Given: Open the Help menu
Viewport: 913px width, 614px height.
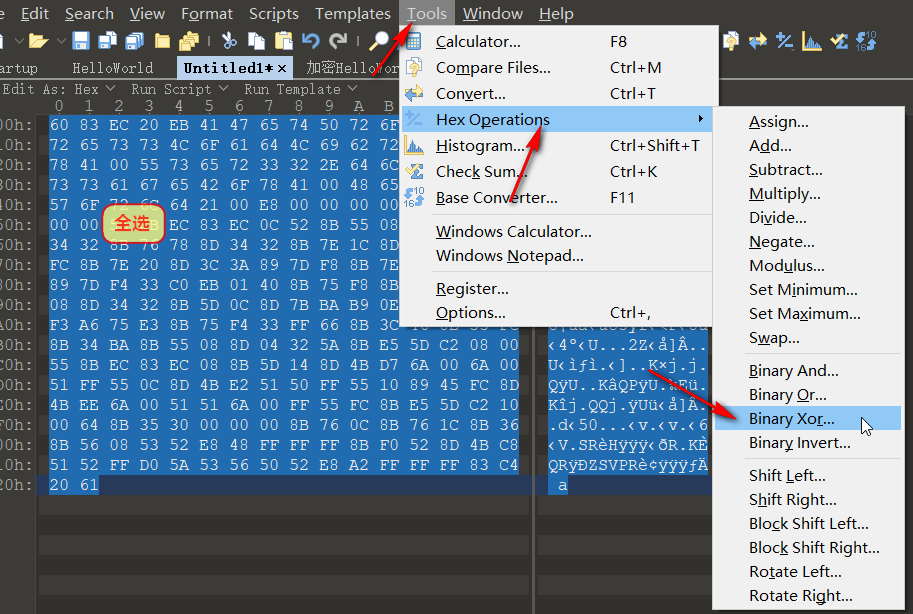Looking at the screenshot, I should [x=556, y=13].
